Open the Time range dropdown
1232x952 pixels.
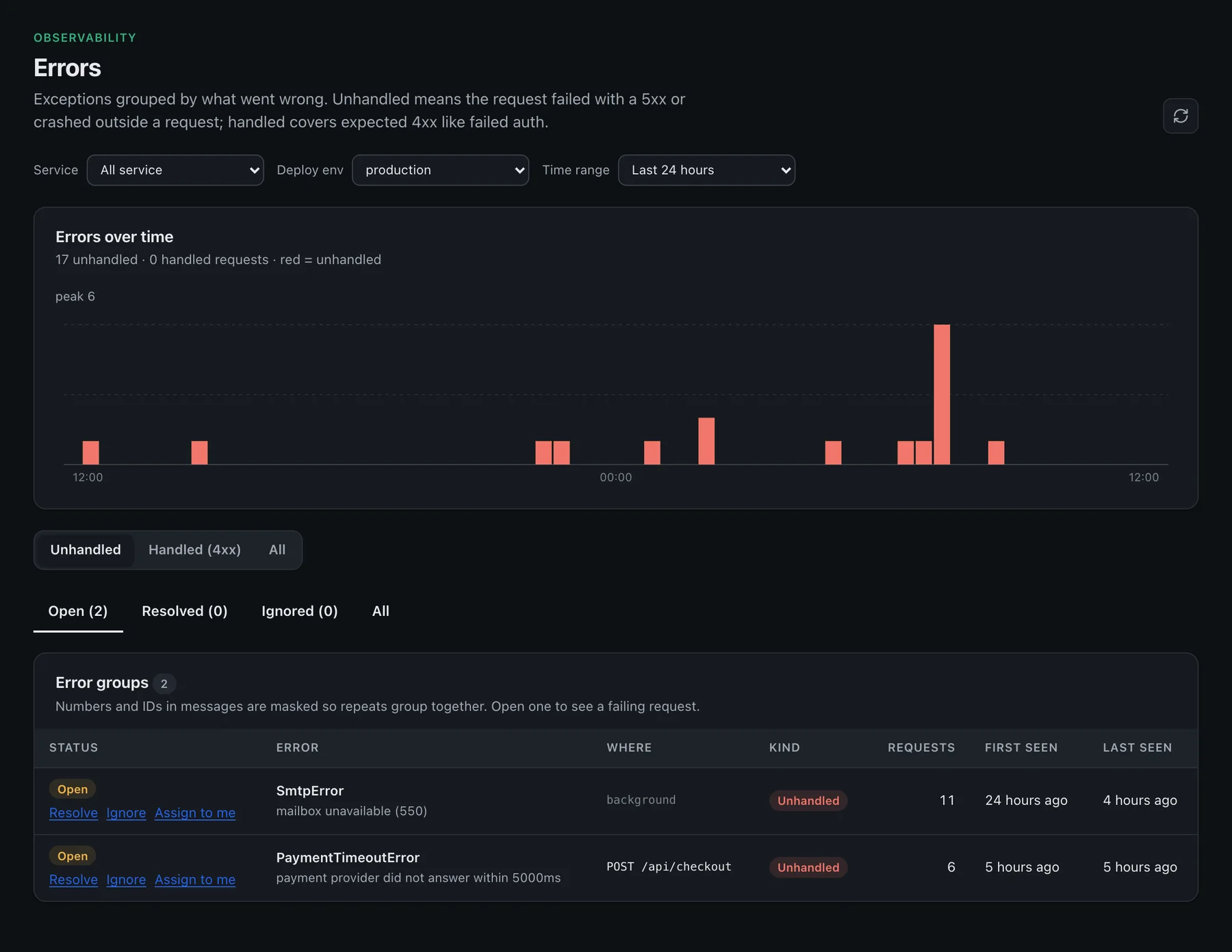[706, 170]
